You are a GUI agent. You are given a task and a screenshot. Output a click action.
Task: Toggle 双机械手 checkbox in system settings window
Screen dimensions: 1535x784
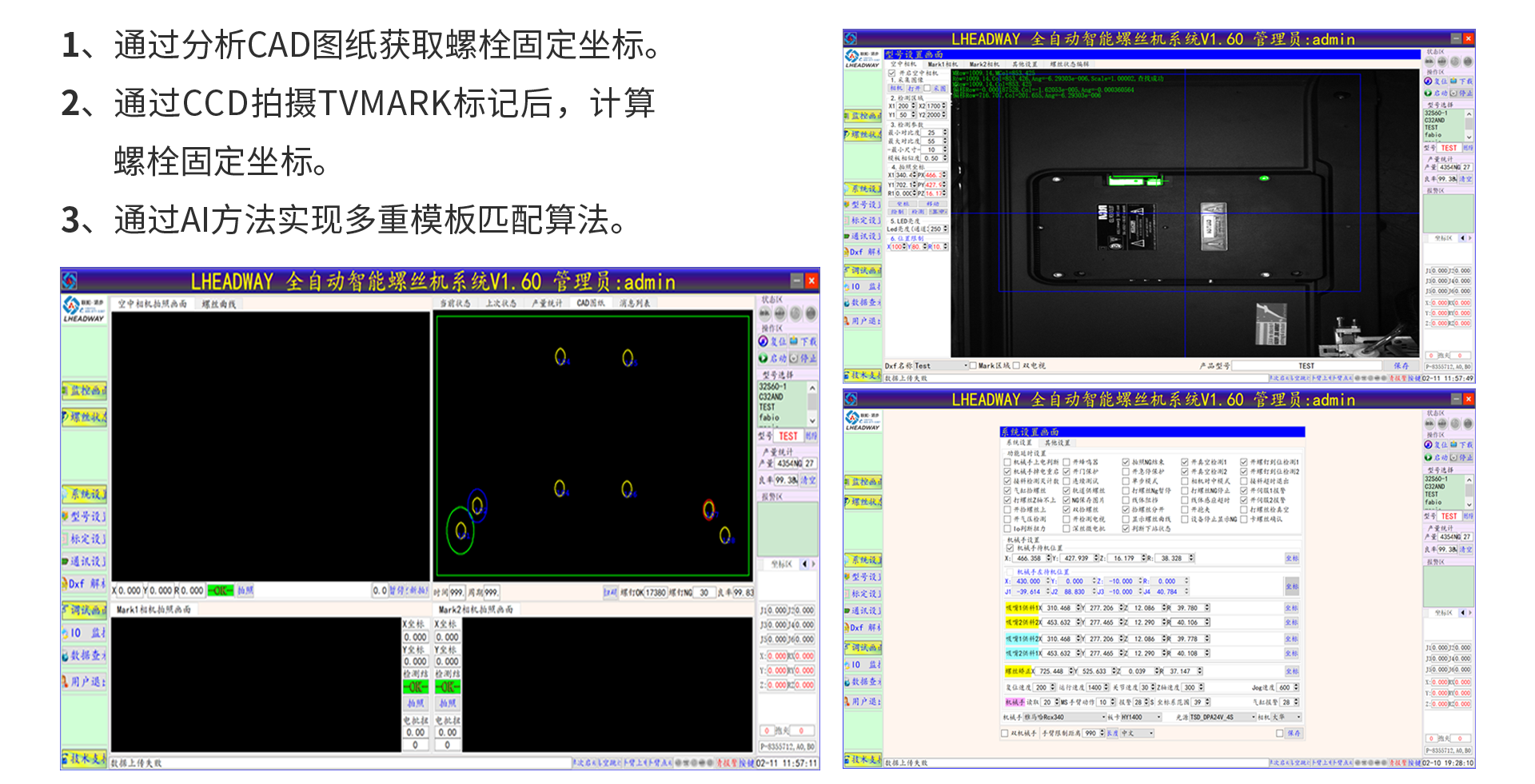[1005, 733]
